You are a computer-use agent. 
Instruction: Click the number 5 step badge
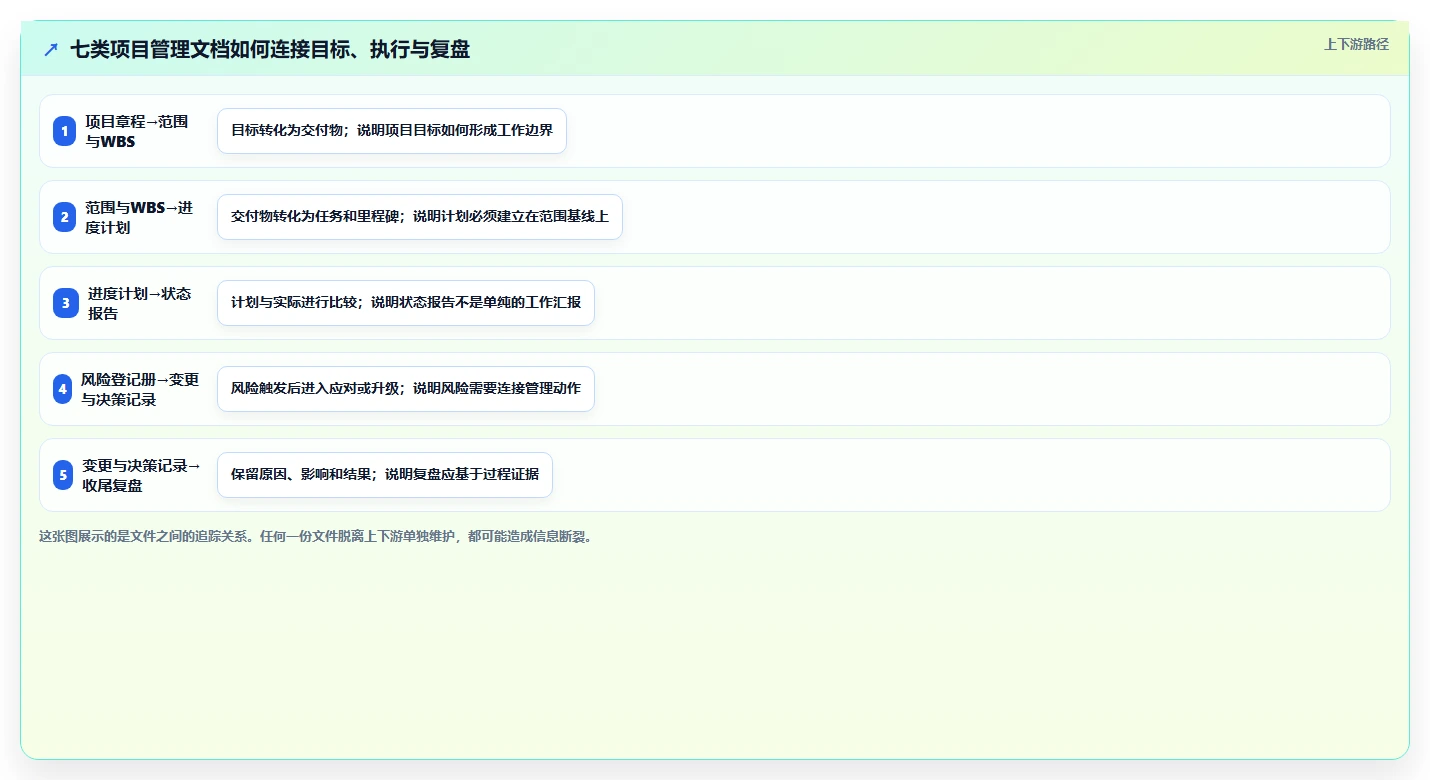63,475
